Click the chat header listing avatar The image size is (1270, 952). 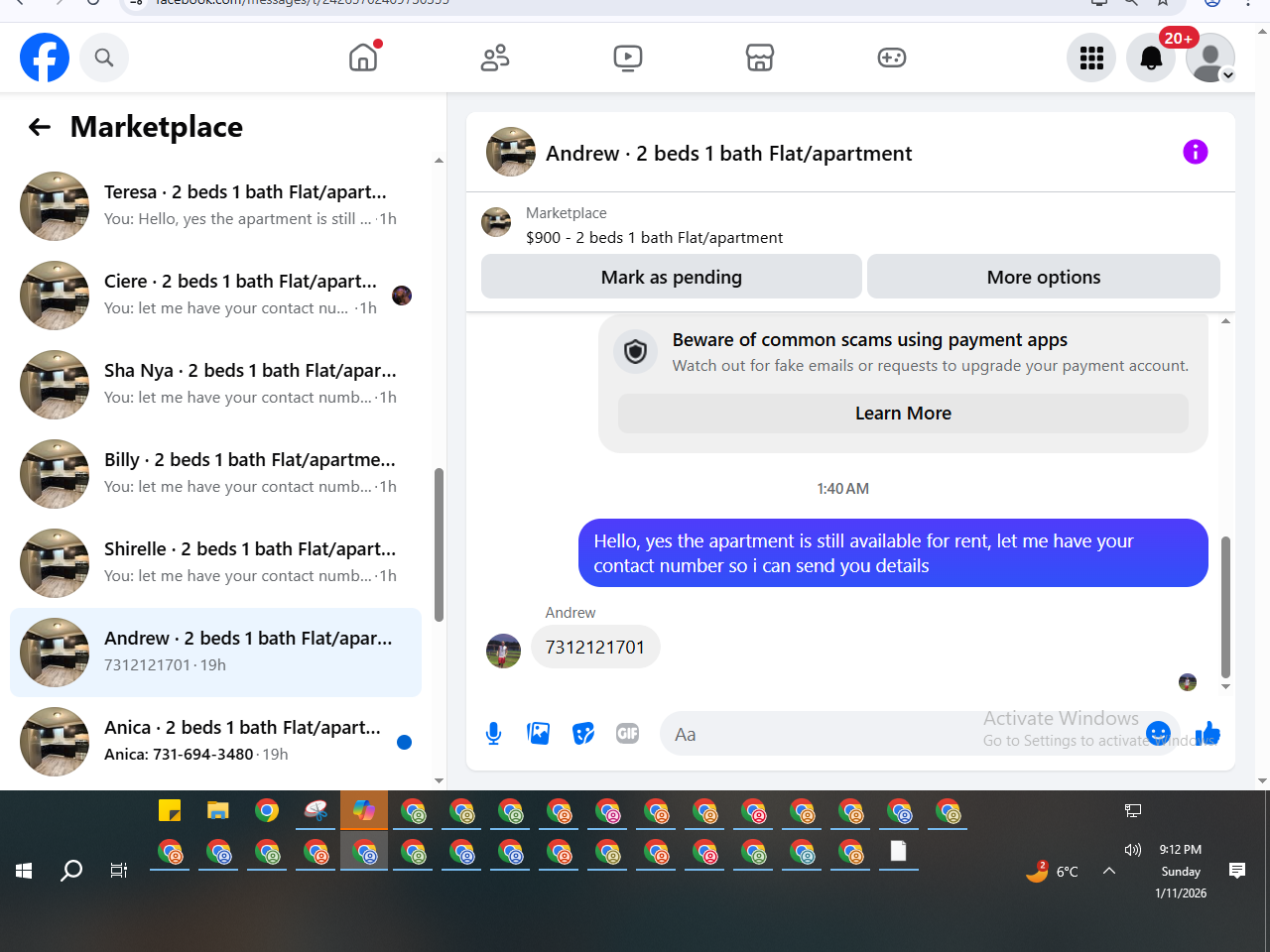(x=511, y=152)
